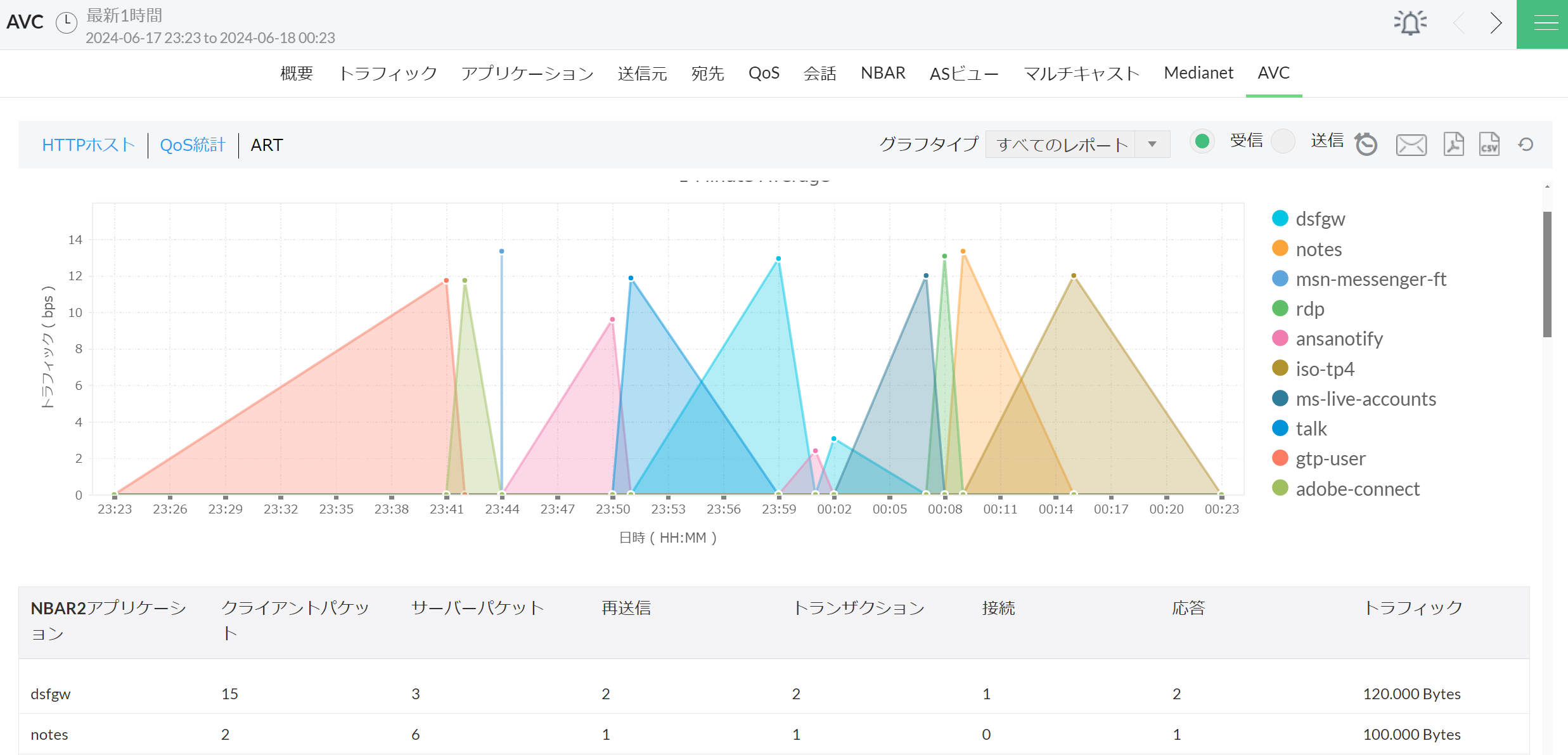
Task: Open the HTTPホスト link
Action: [88, 145]
